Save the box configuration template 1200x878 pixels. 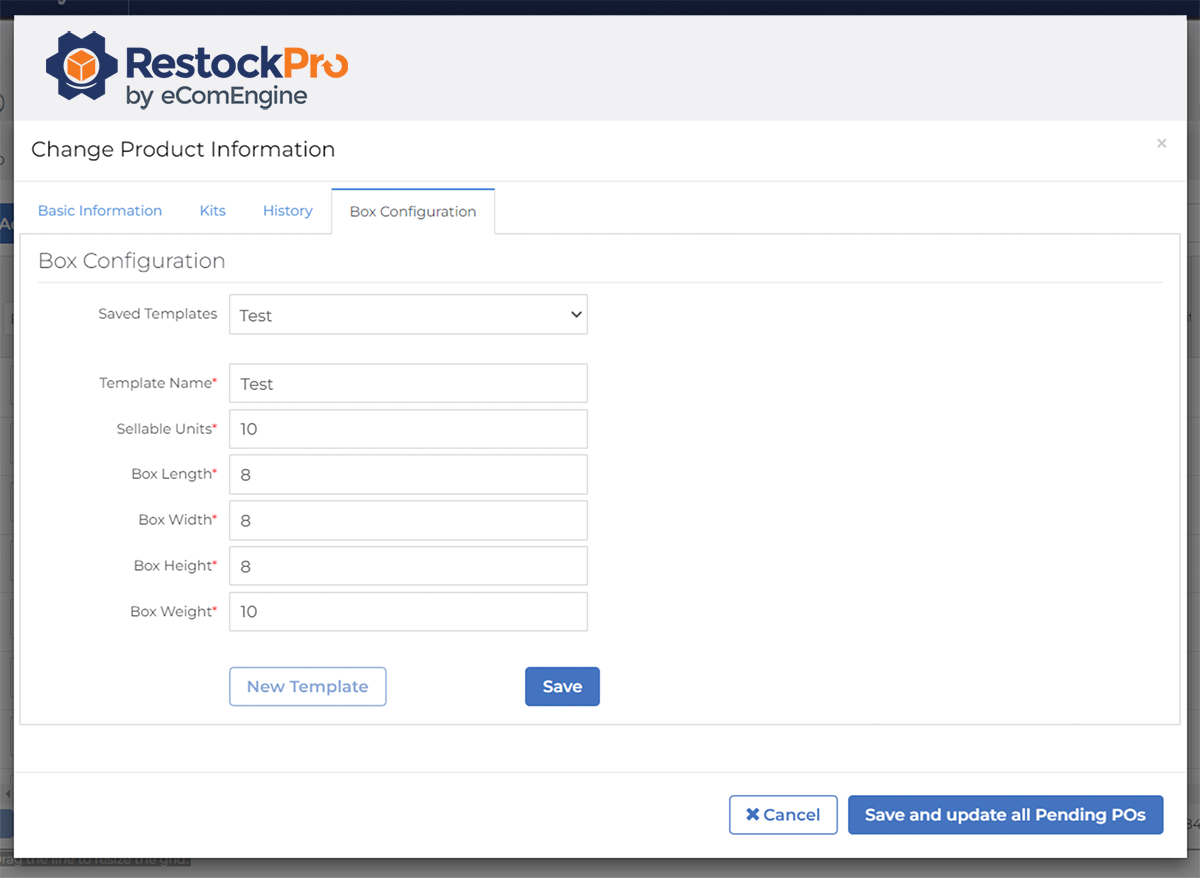tap(562, 687)
